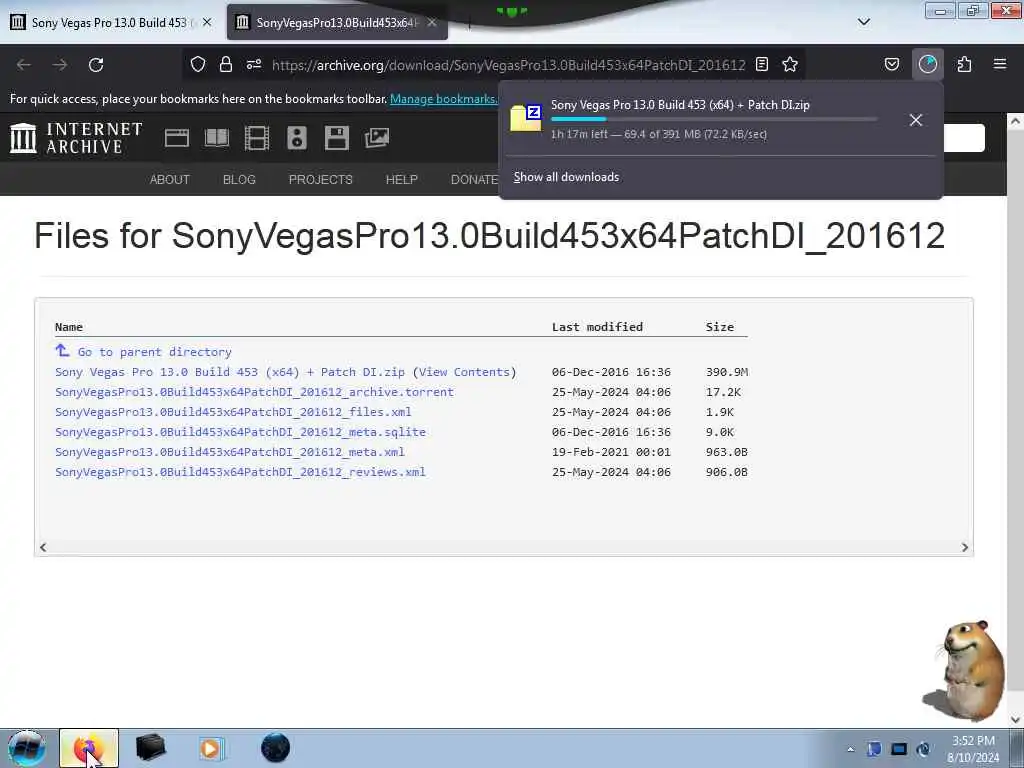Viewport: 1024px width, 768px height.
Task: Open the dark globe taskbar icon
Action: (x=275, y=748)
